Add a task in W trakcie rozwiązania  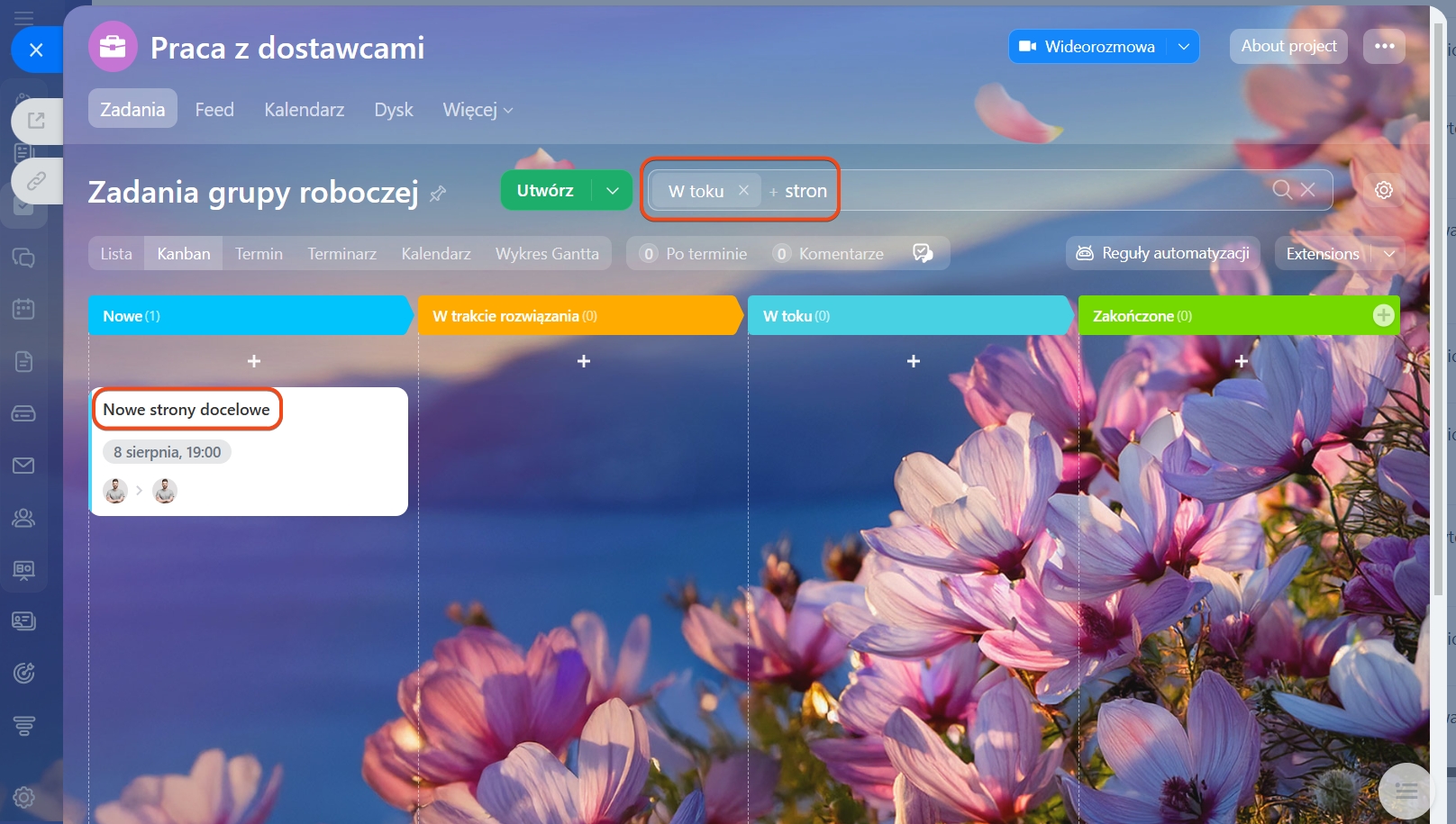pyautogui.click(x=584, y=361)
